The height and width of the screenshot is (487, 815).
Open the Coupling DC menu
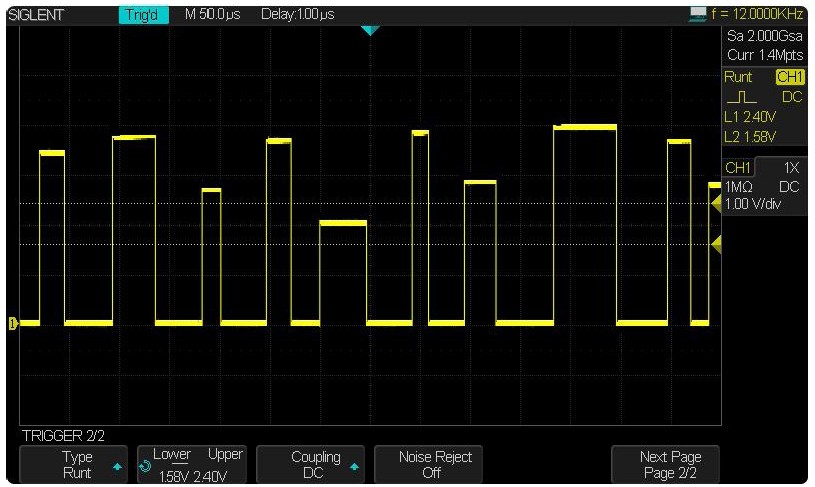point(310,464)
